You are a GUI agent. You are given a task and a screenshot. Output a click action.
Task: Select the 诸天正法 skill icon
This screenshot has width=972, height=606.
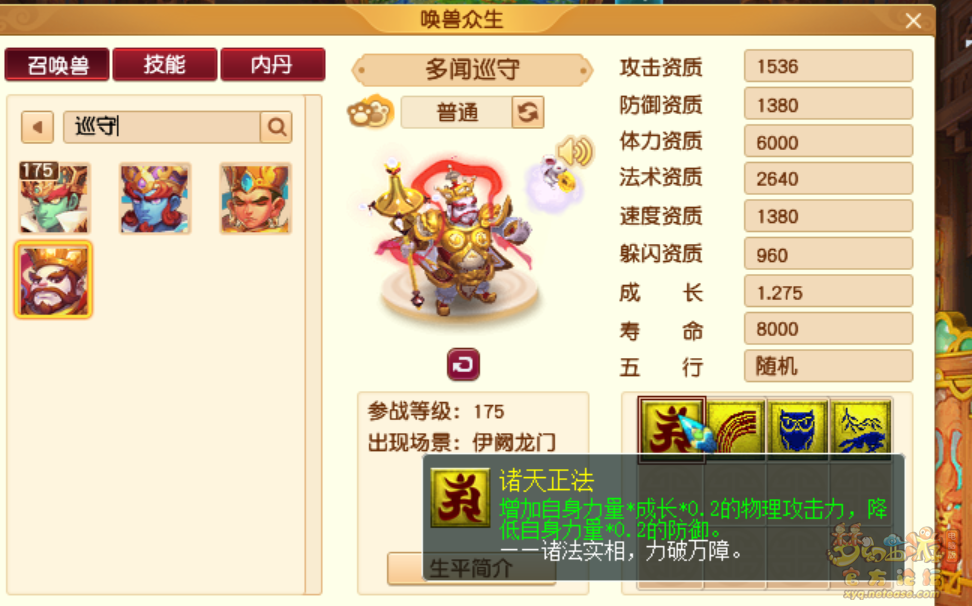point(671,429)
